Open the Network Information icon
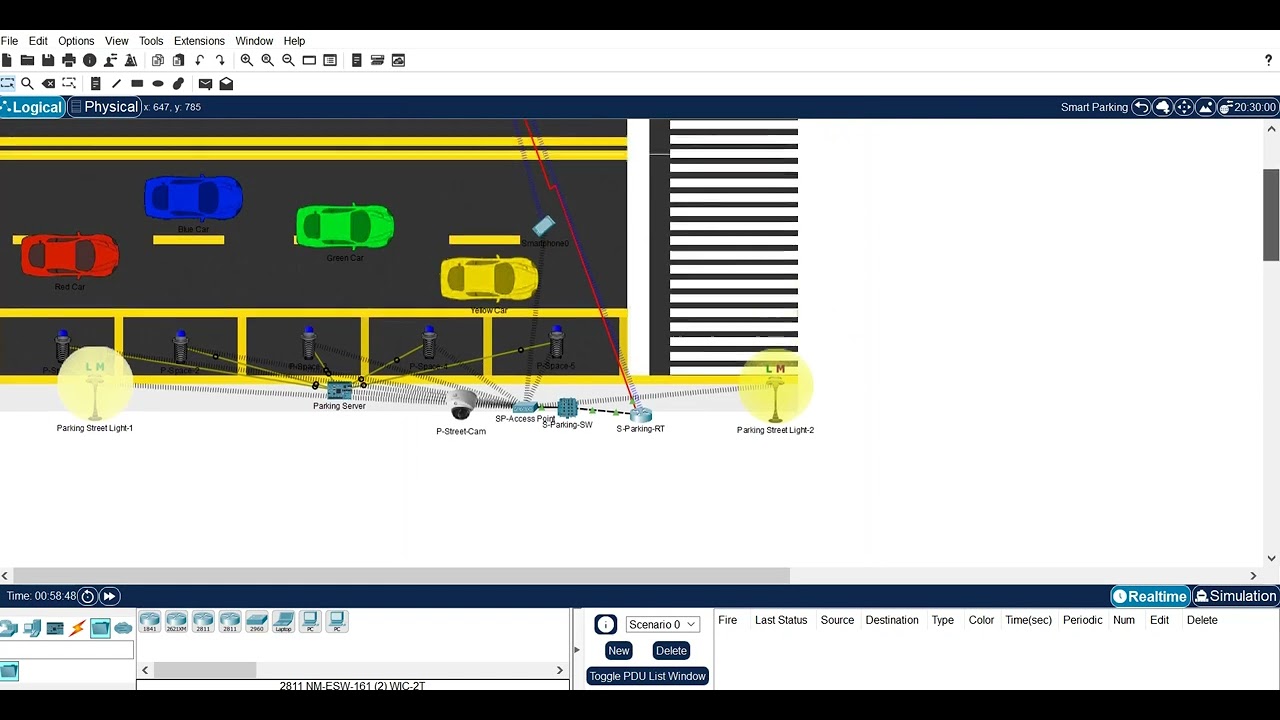The image size is (1280, 720). click(x=90, y=60)
